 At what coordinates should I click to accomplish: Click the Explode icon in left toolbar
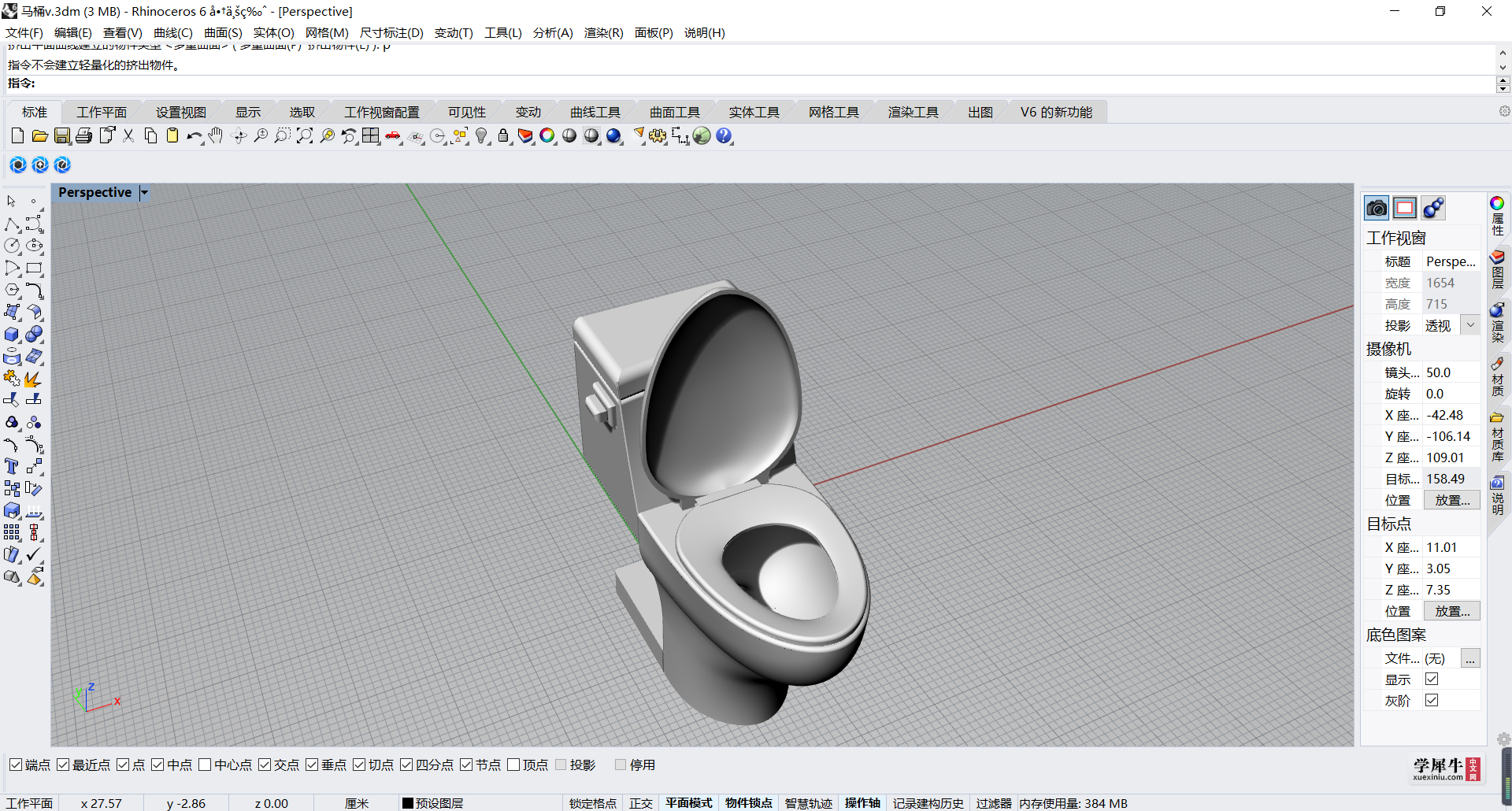pos(34,379)
